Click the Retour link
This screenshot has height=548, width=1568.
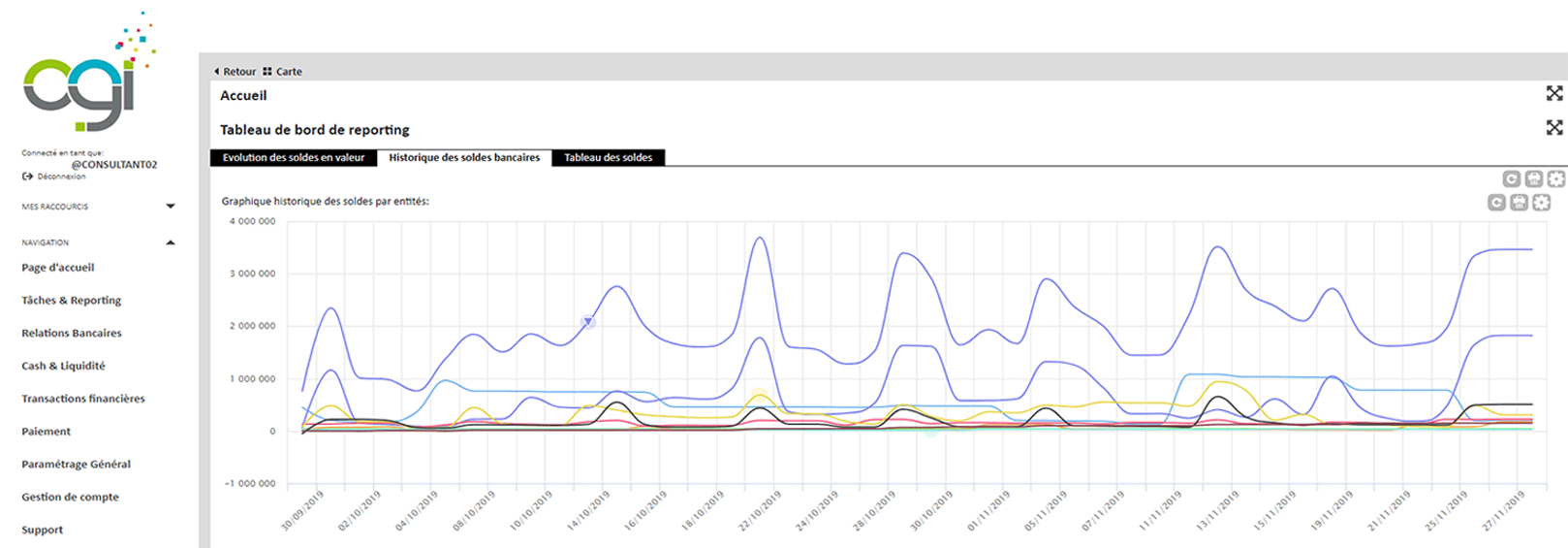coord(239,71)
